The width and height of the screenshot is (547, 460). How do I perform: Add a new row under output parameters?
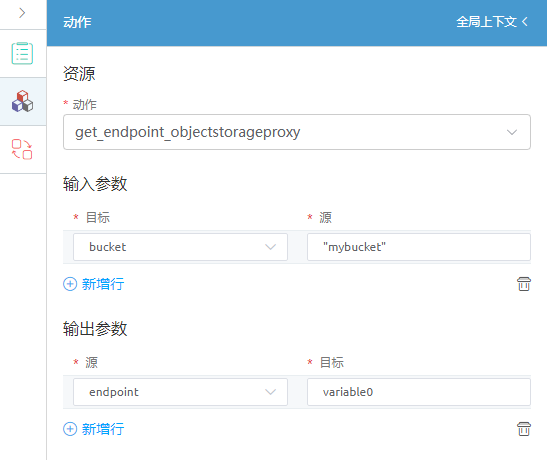[x=93, y=429]
